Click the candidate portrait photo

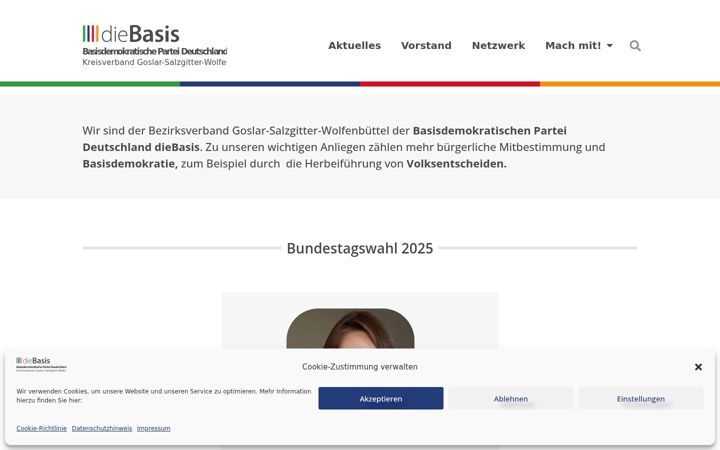[x=350, y=328]
